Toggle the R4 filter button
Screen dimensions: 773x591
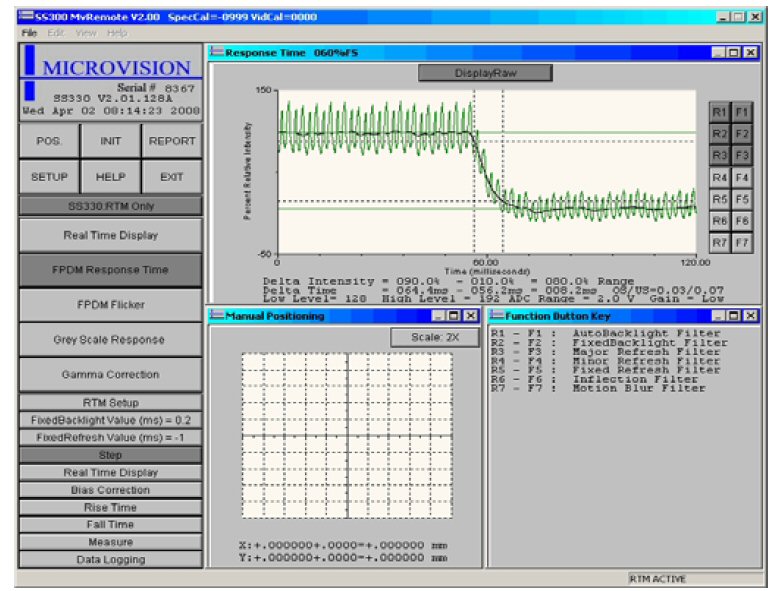[x=720, y=177]
